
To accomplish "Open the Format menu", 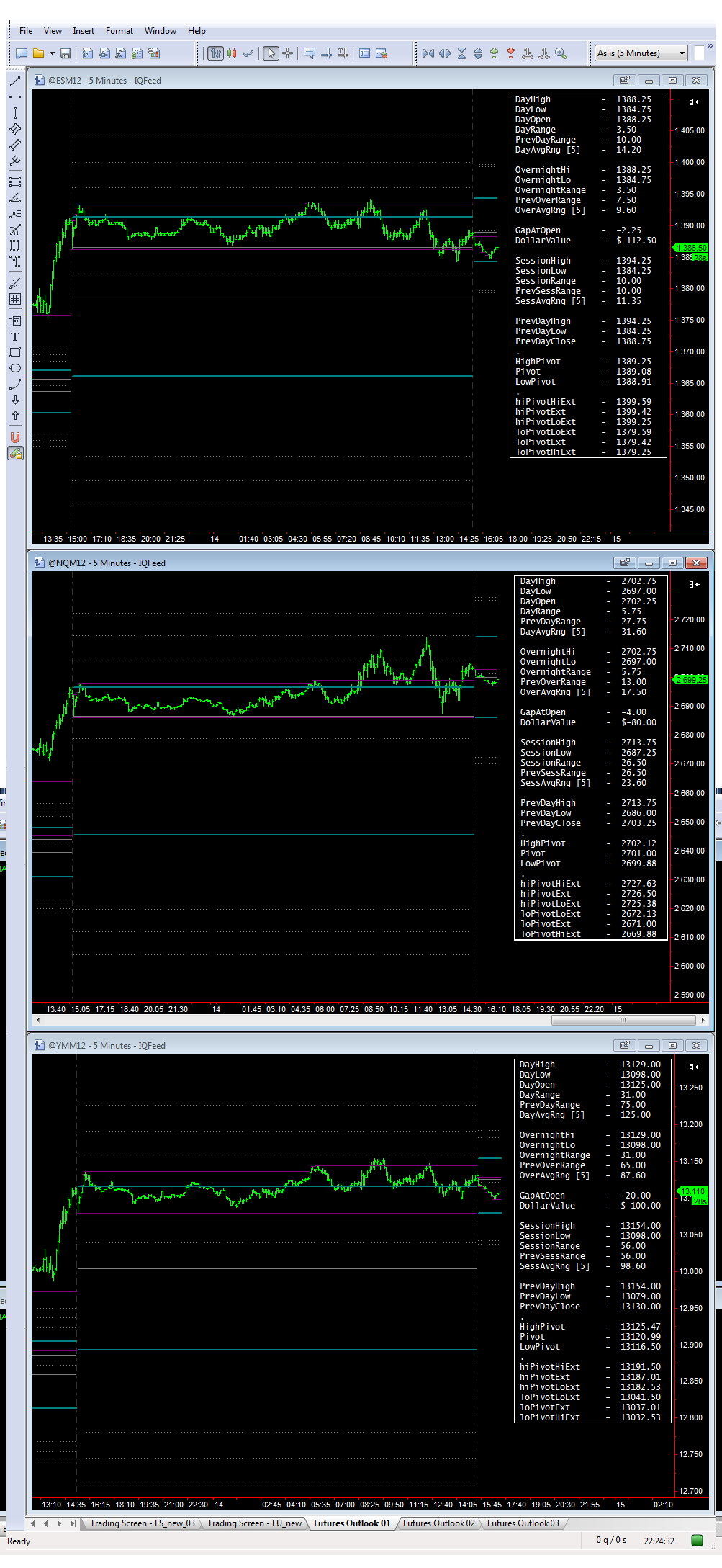I will coord(119,31).
